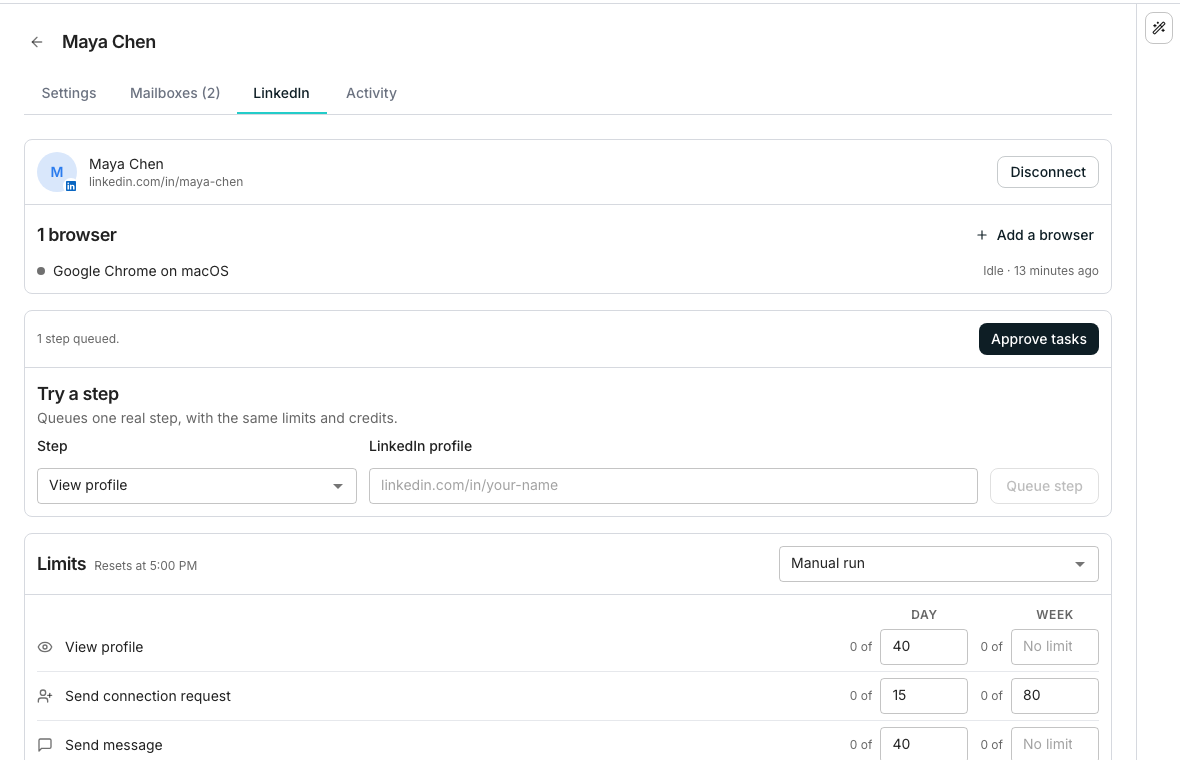Click the Idle · 13 minutes ago status
This screenshot has height=760, width=1180.
point(1040,271)
